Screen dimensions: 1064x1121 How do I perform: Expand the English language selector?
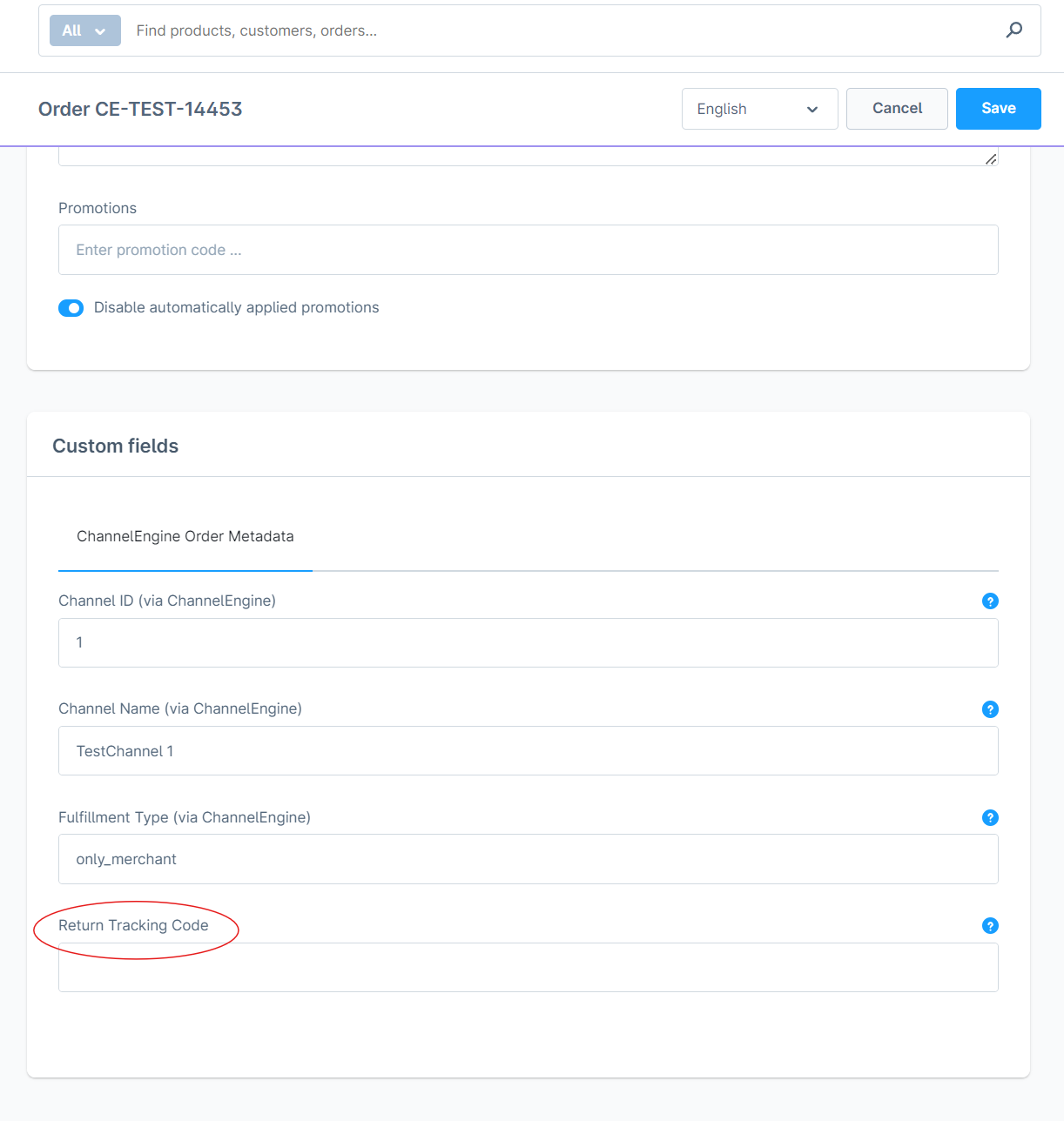(758, 109)
